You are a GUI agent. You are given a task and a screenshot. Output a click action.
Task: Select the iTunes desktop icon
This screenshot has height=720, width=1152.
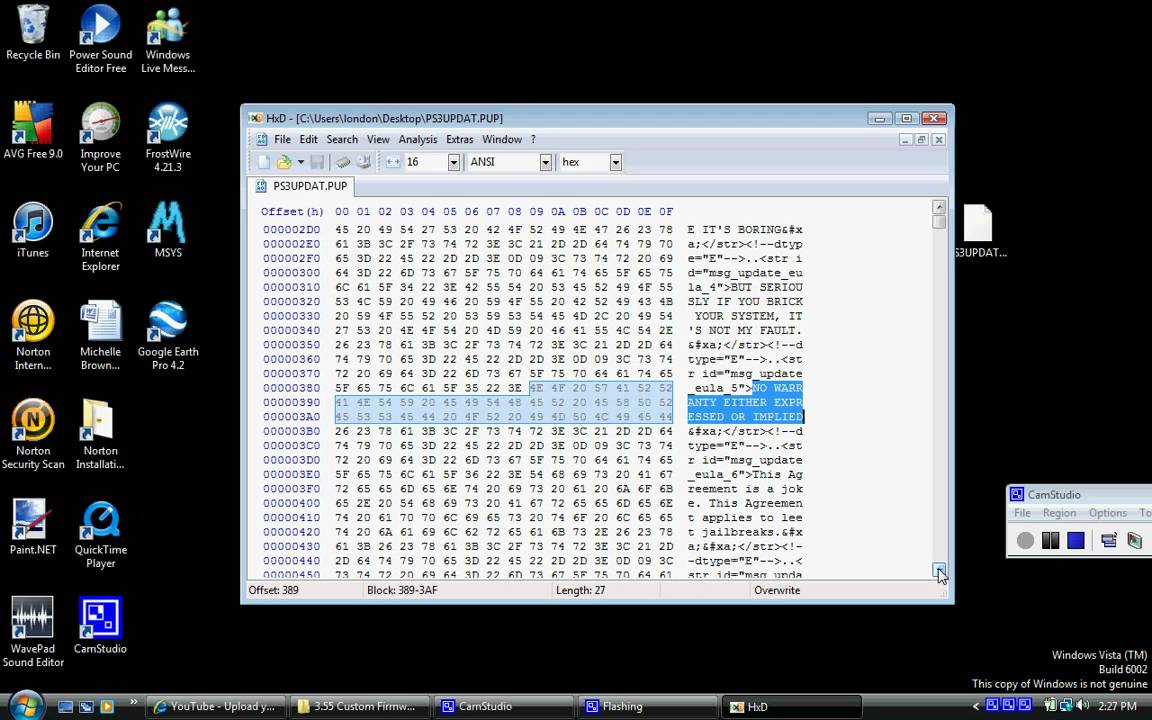coord(33,230)
